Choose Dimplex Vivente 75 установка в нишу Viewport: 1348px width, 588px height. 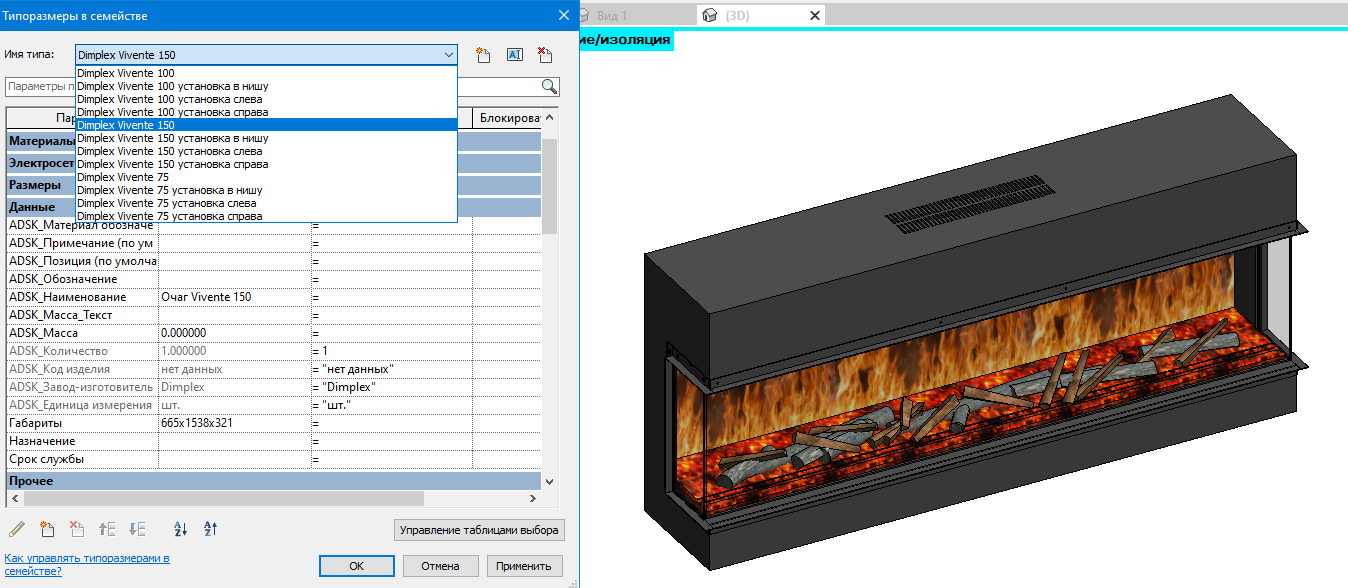[266, 190]
